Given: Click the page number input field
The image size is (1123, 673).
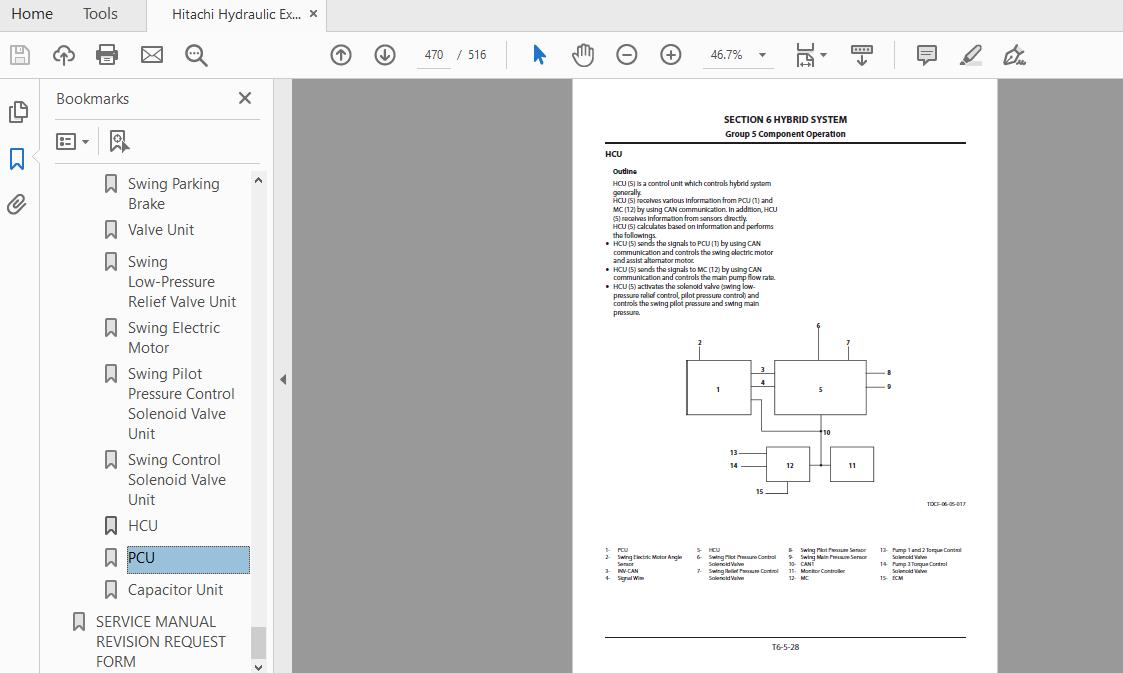Looking at the screenshot, I should click(433, 55).
